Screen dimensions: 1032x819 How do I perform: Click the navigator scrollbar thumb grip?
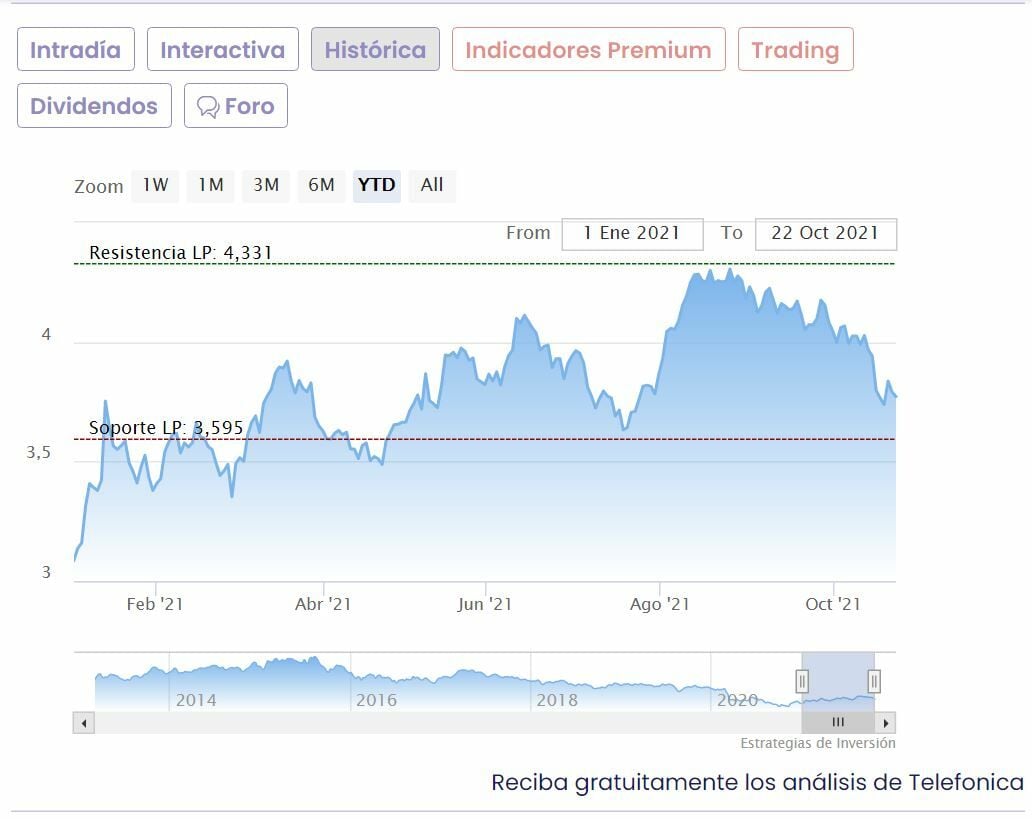pyautogui.click(x=838, y=722)
